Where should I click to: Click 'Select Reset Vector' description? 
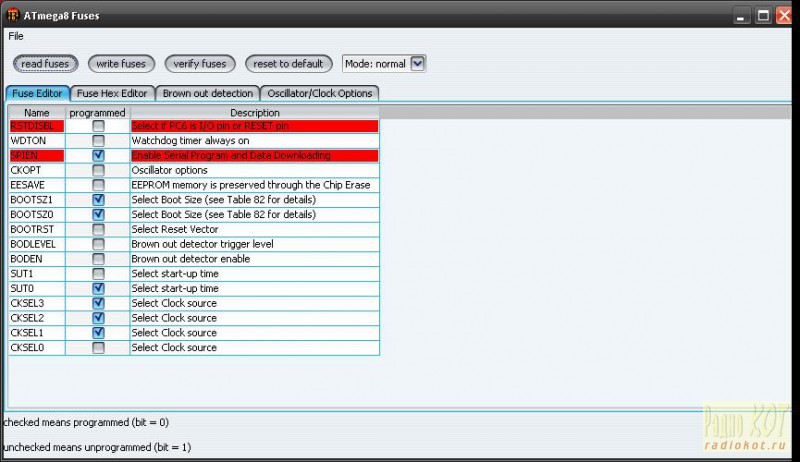coord(174,229)
